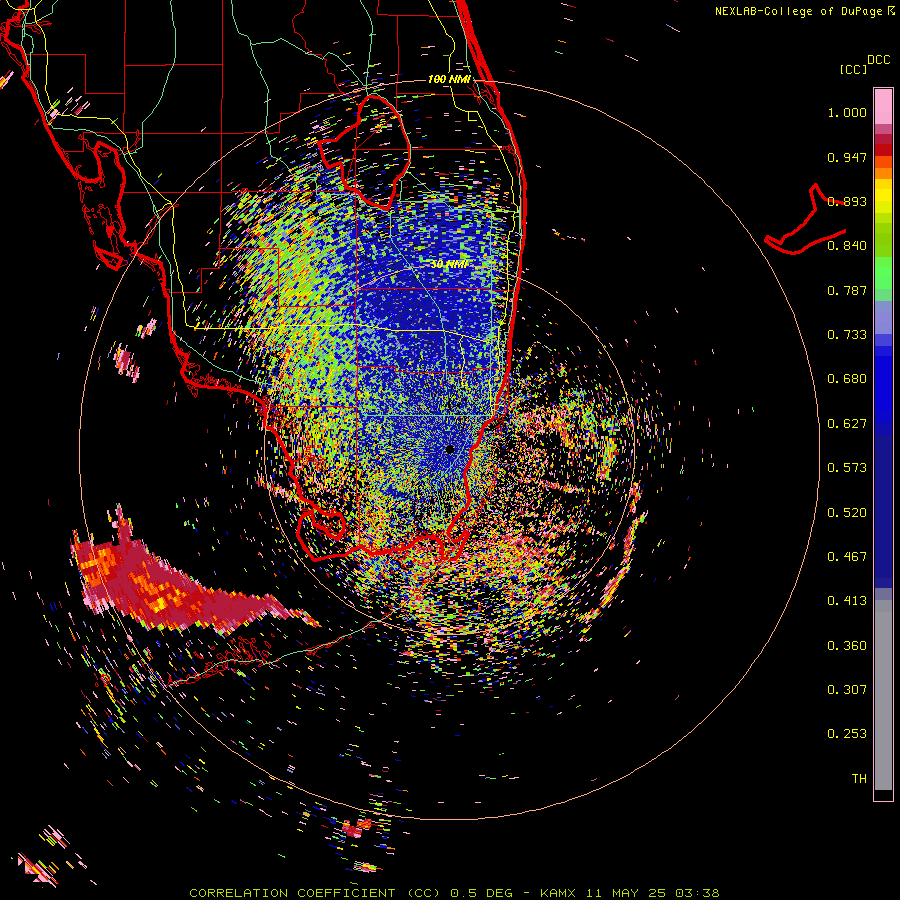
Task: Pick the bright green color bar segment
Action: pos(883,273)
